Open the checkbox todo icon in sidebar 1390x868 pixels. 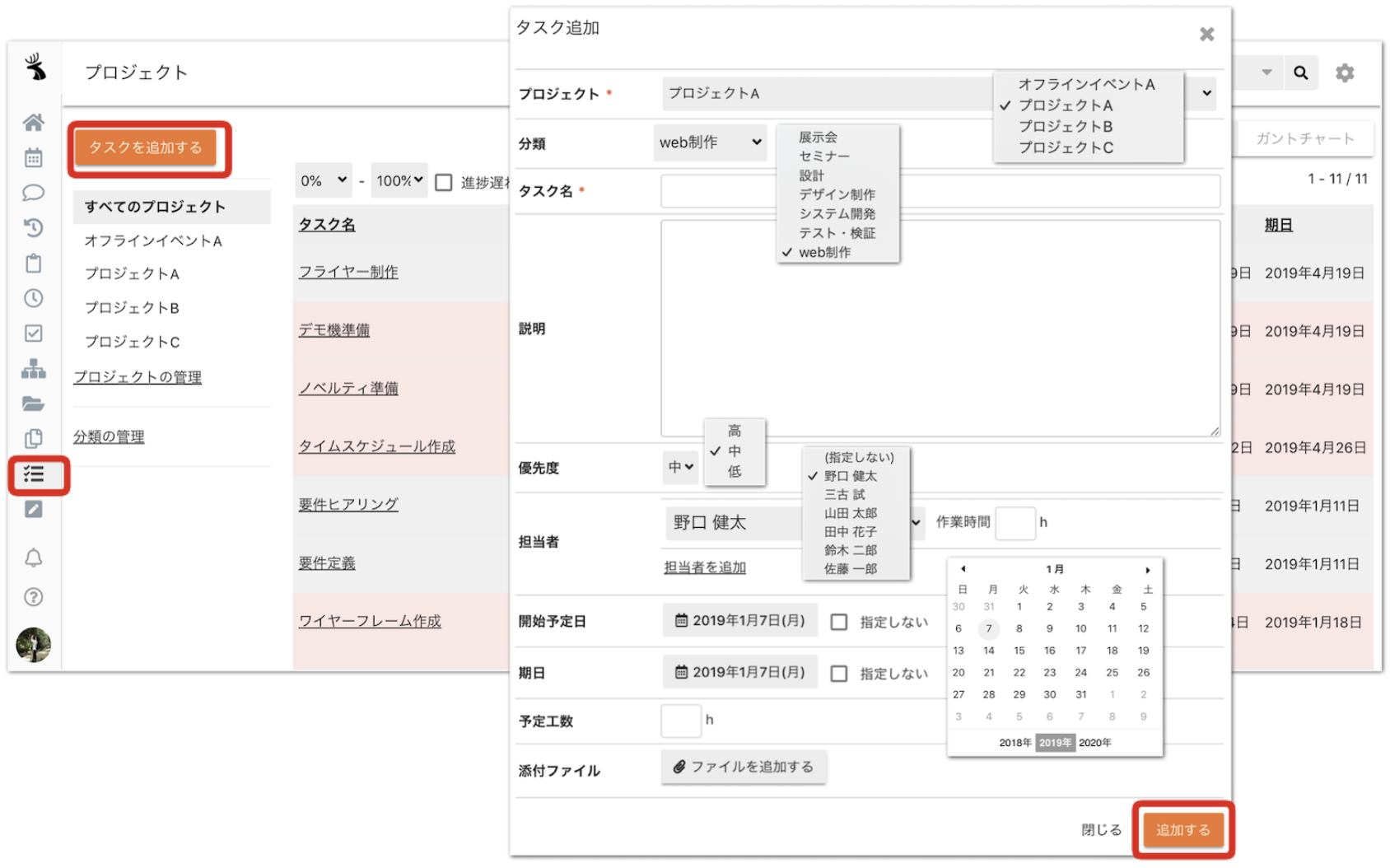click(33, 333)
